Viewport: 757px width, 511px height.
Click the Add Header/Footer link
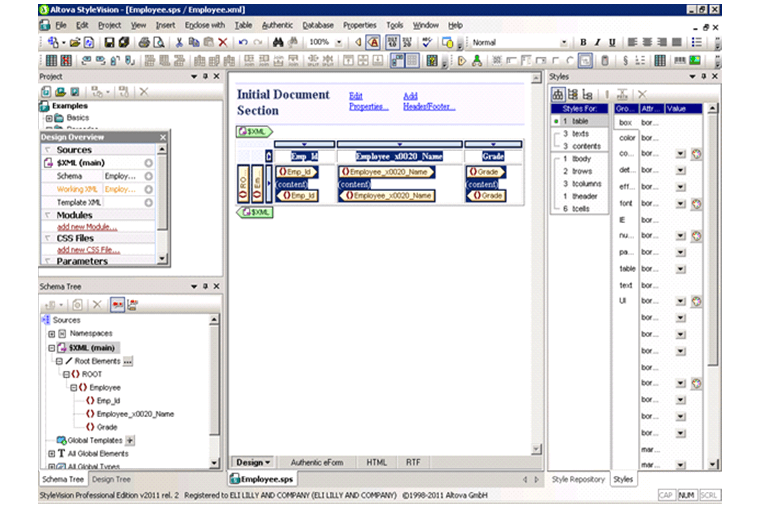[429, 101]
